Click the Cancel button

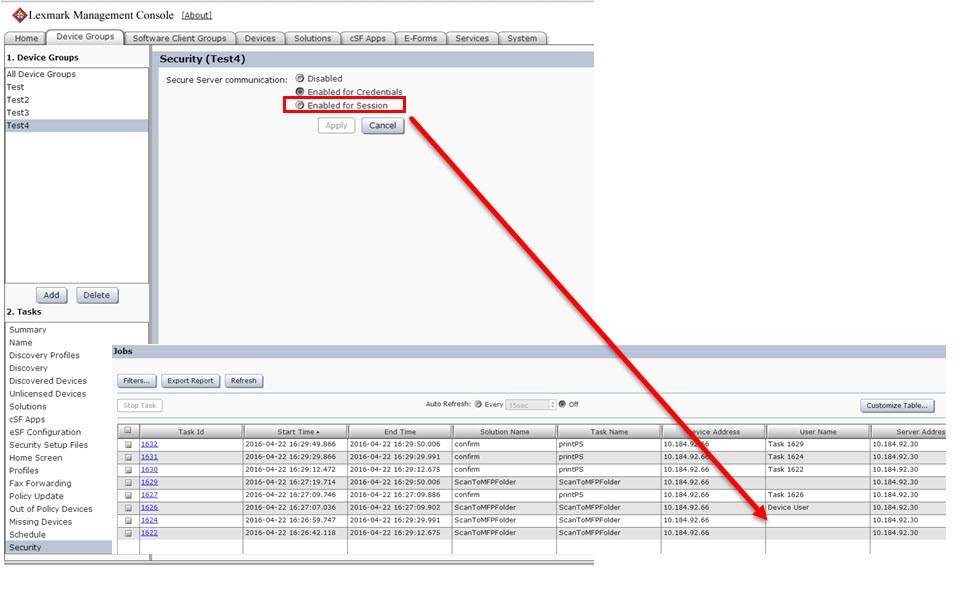(382, 126)
